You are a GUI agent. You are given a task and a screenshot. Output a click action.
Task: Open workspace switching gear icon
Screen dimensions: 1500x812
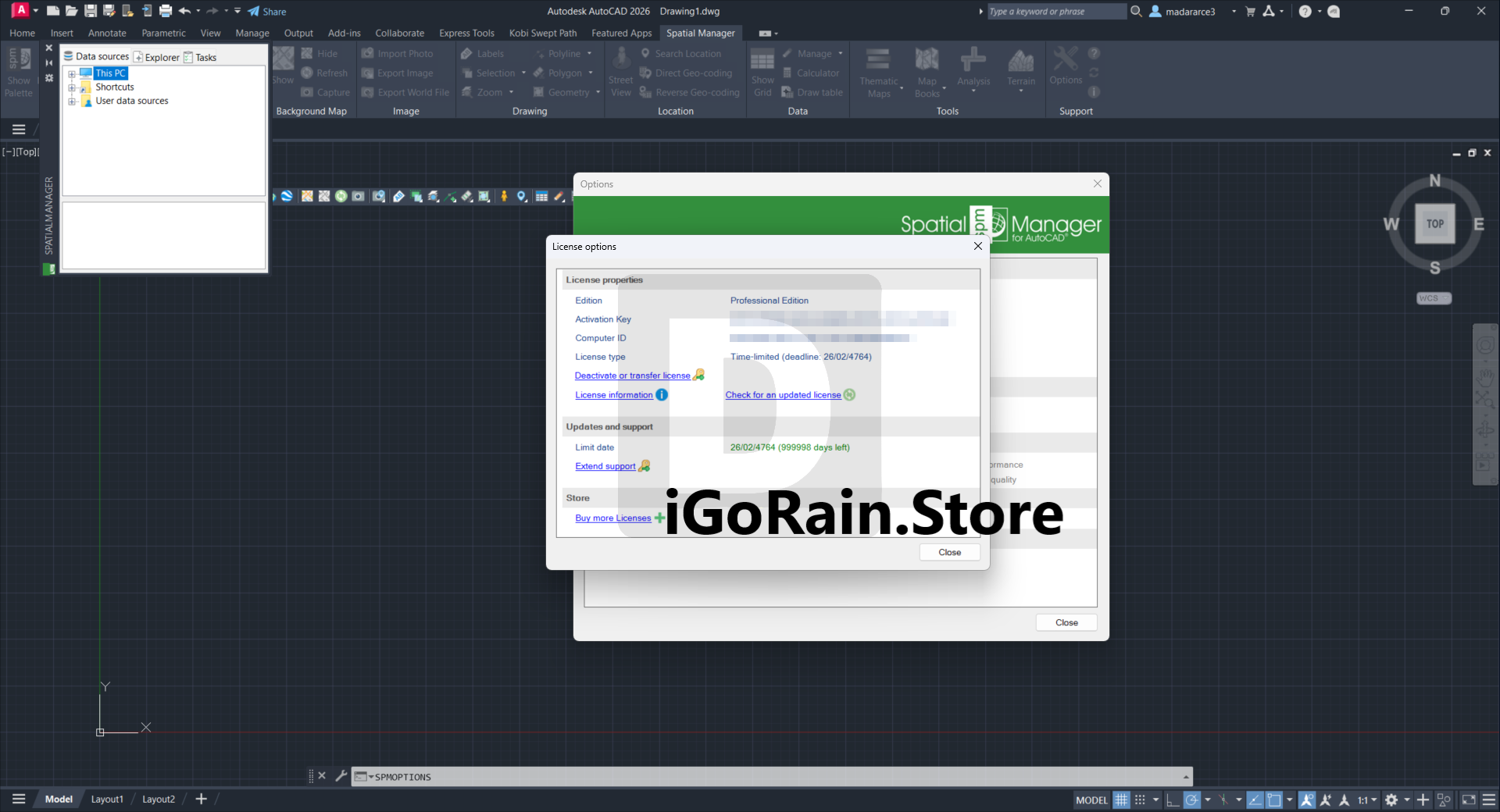[1391, 800]
